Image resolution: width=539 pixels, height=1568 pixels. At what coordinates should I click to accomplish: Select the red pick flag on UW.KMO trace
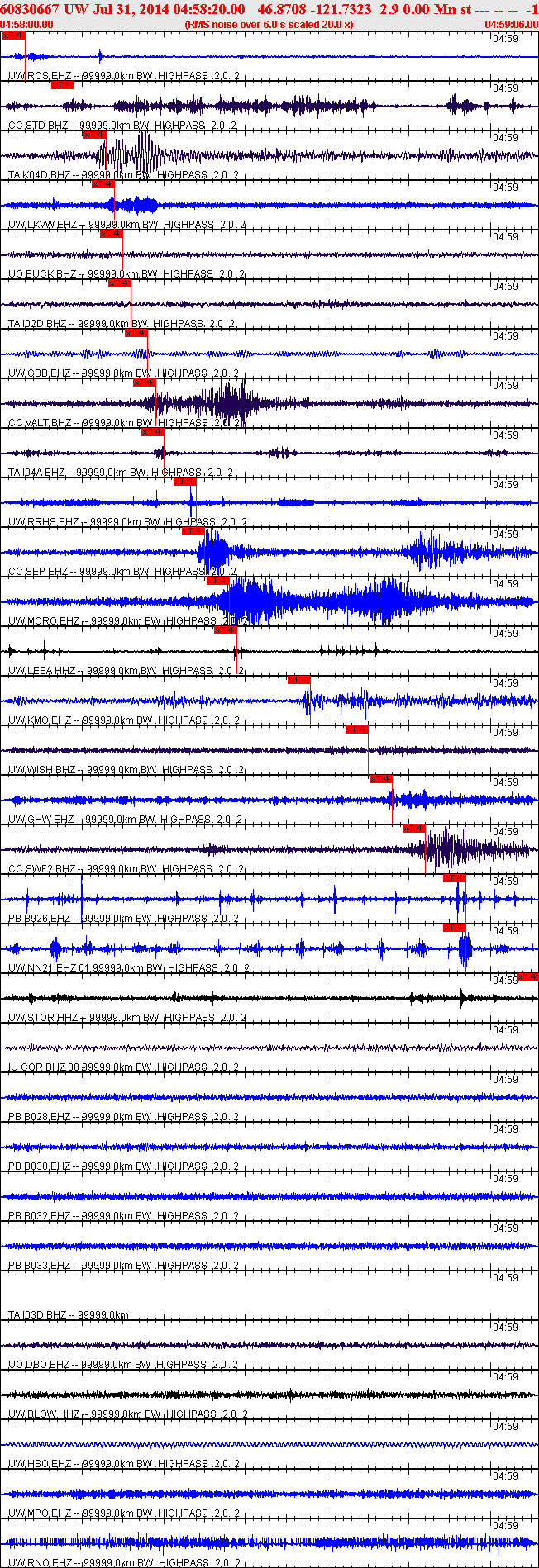point(299,680)
